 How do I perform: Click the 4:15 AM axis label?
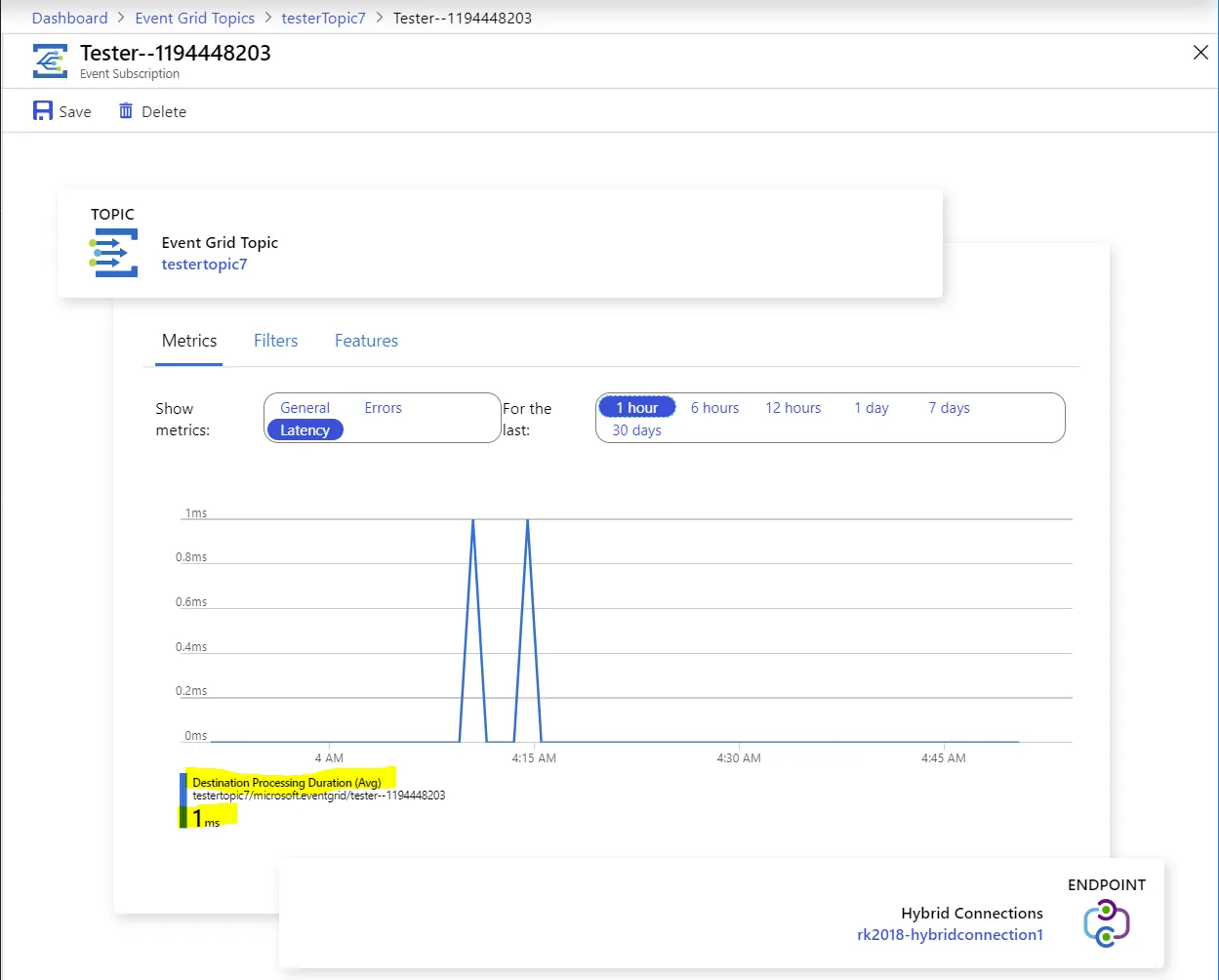(x=534, y=757)
